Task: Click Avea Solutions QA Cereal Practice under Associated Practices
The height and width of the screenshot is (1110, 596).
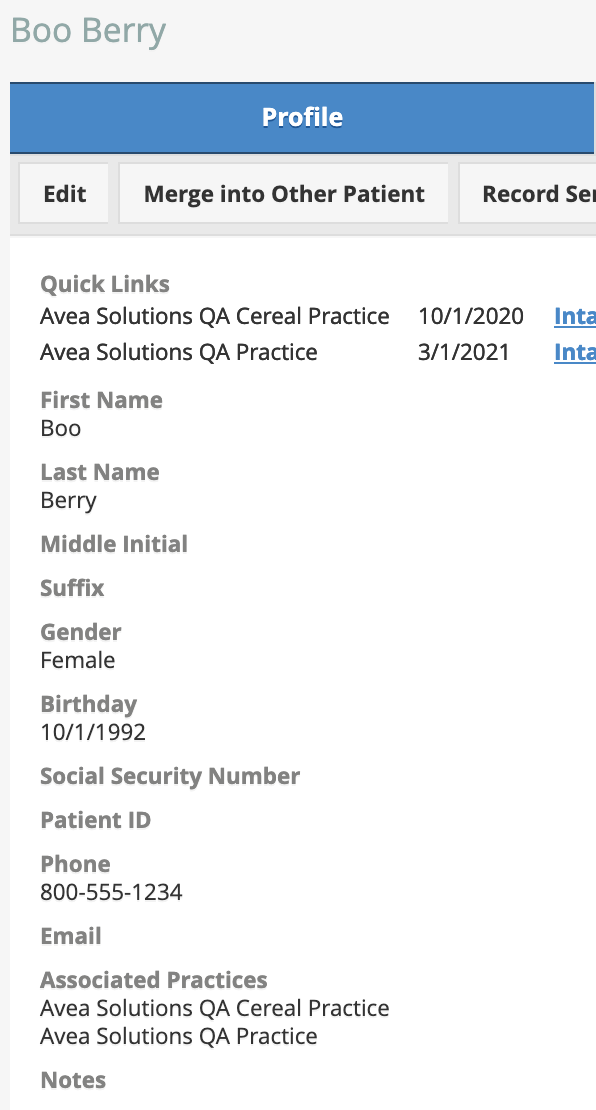Action: (x=214, y=1008)
